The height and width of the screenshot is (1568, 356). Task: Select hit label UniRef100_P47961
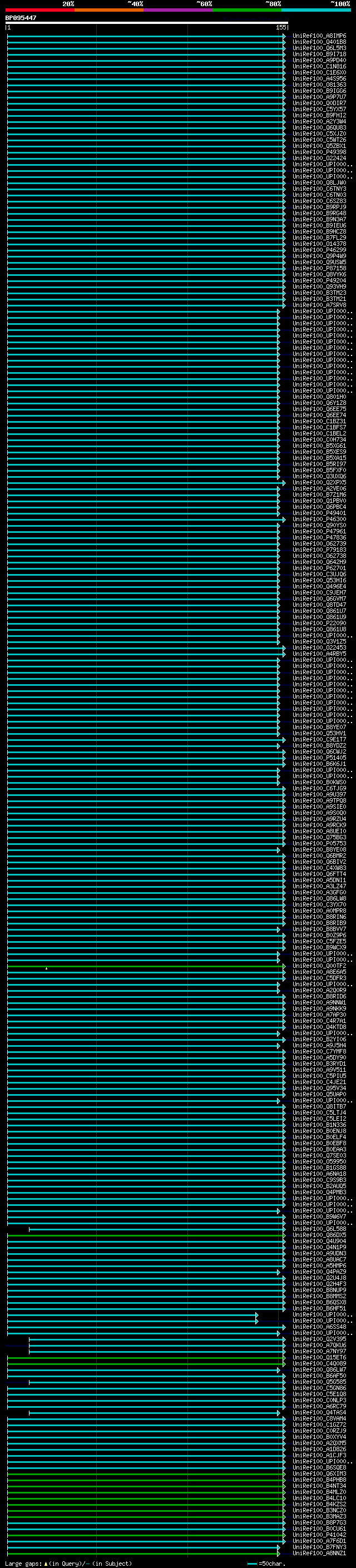[x=319, y=531]
